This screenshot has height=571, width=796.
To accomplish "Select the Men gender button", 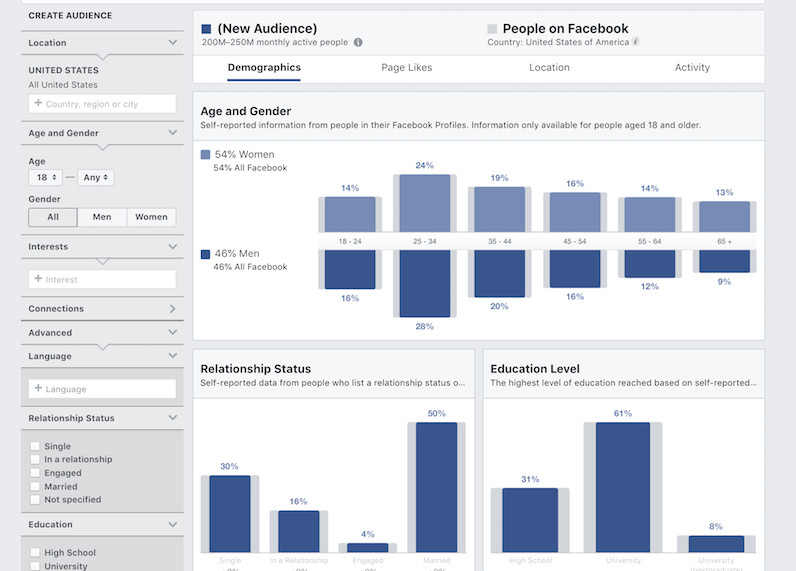I will point(102,217).
